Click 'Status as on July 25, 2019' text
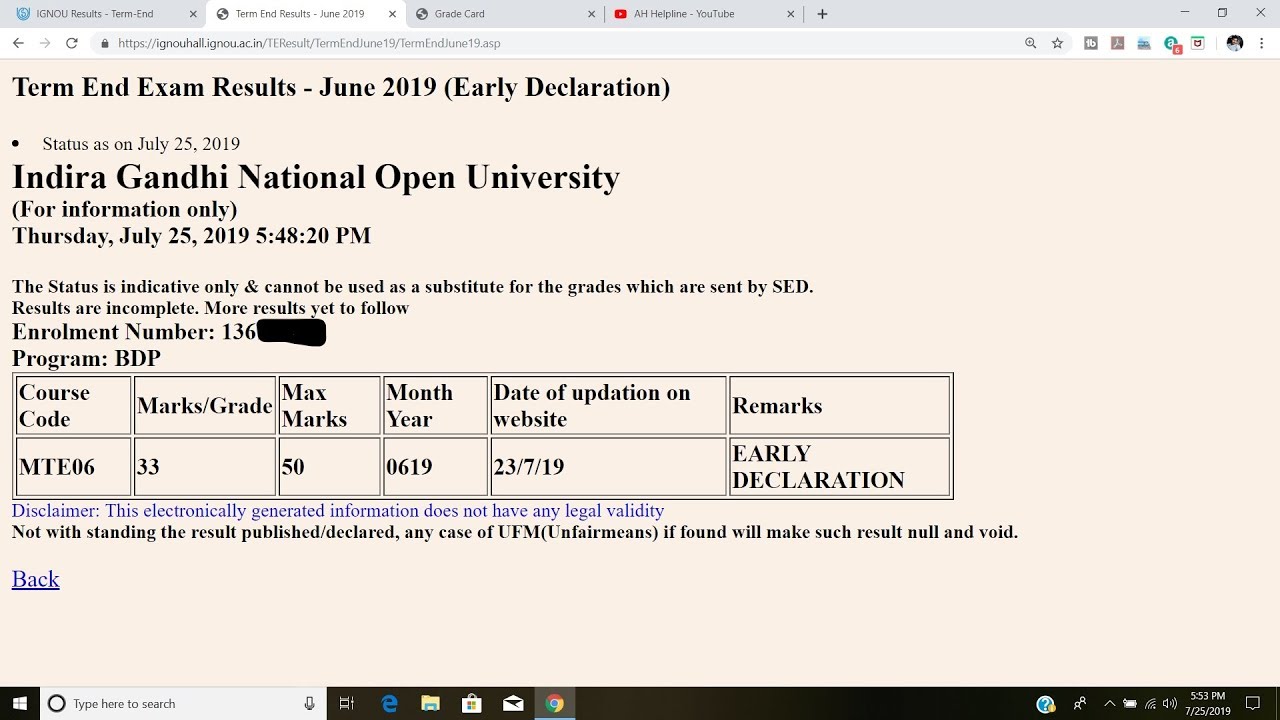This screenshot has height=720, width=1280. click(x=141, y=144)
